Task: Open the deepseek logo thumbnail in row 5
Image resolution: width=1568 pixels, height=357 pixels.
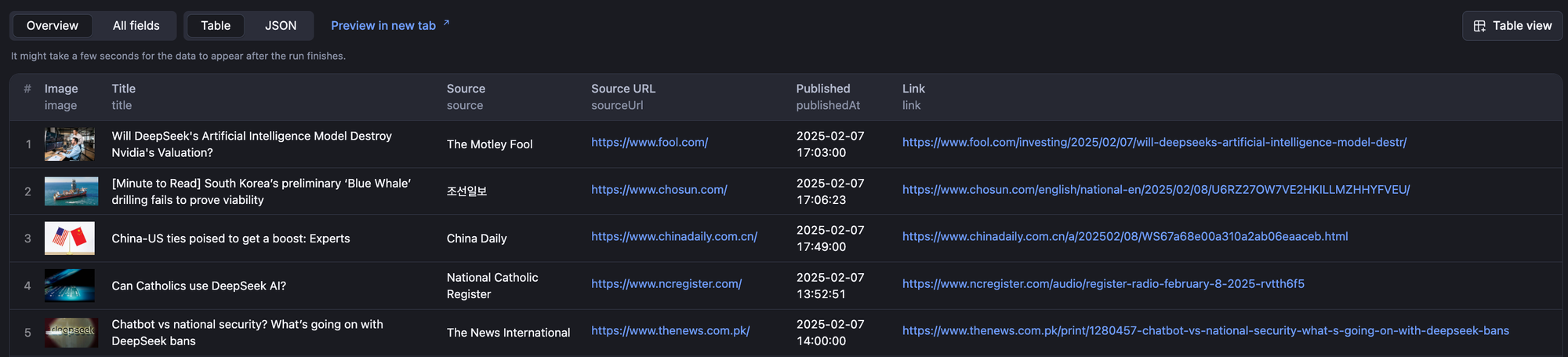Action: coord(71,333)
